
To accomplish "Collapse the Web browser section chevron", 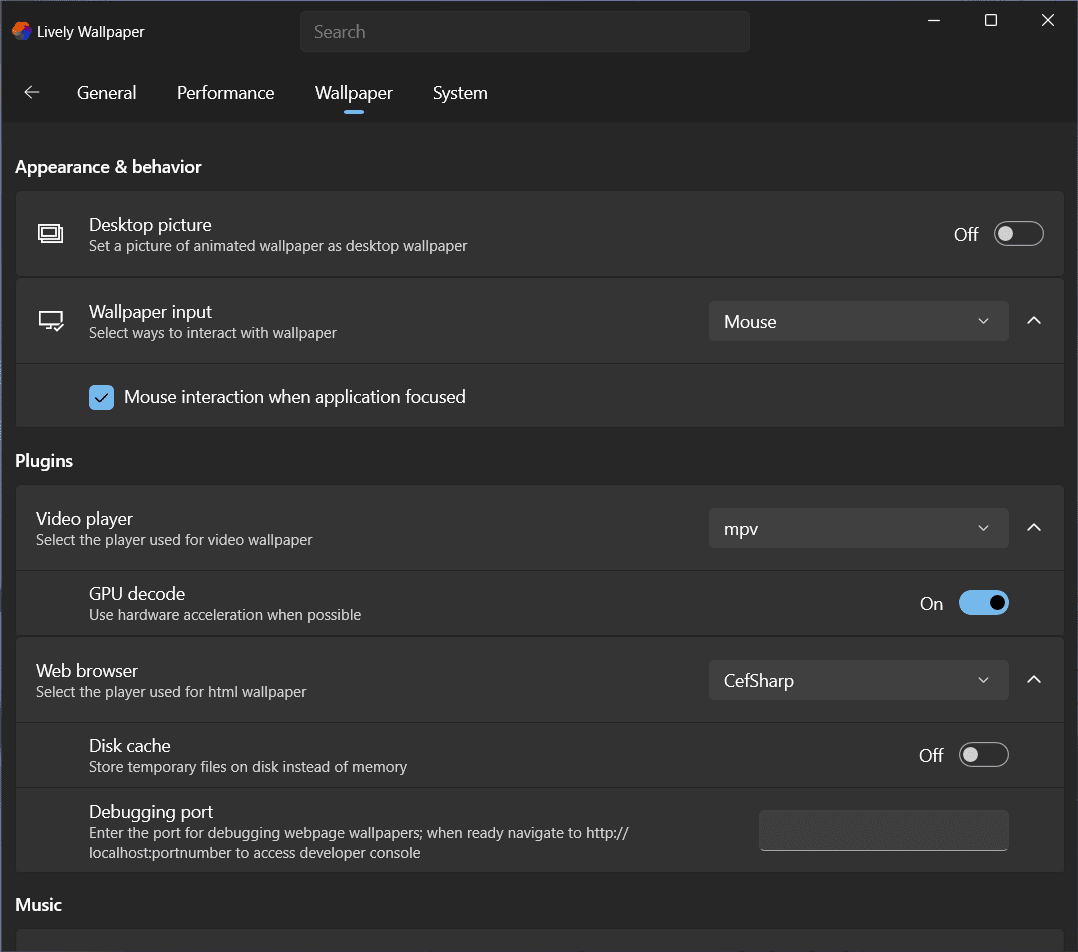I will 1035,680.
